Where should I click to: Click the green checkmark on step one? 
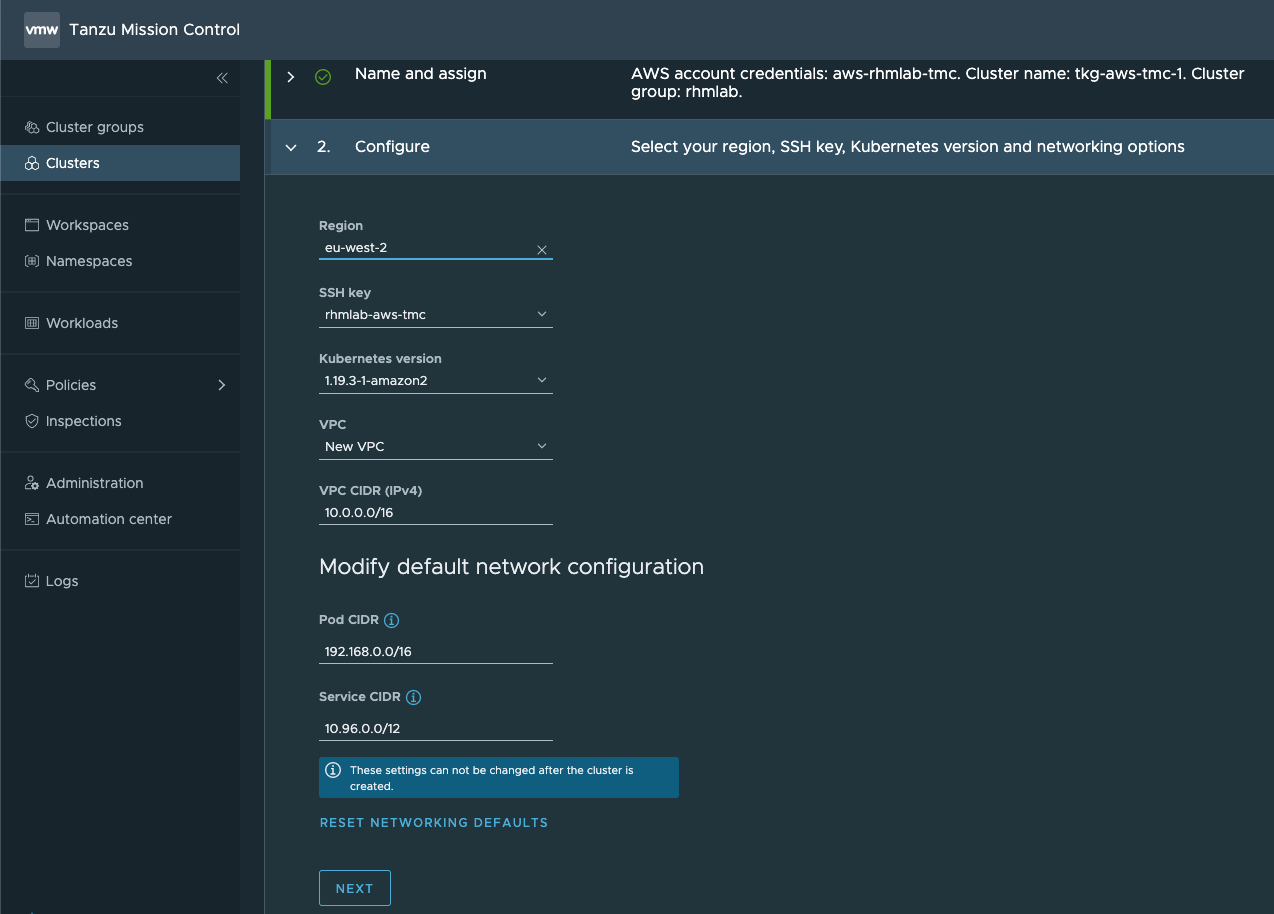323,77
